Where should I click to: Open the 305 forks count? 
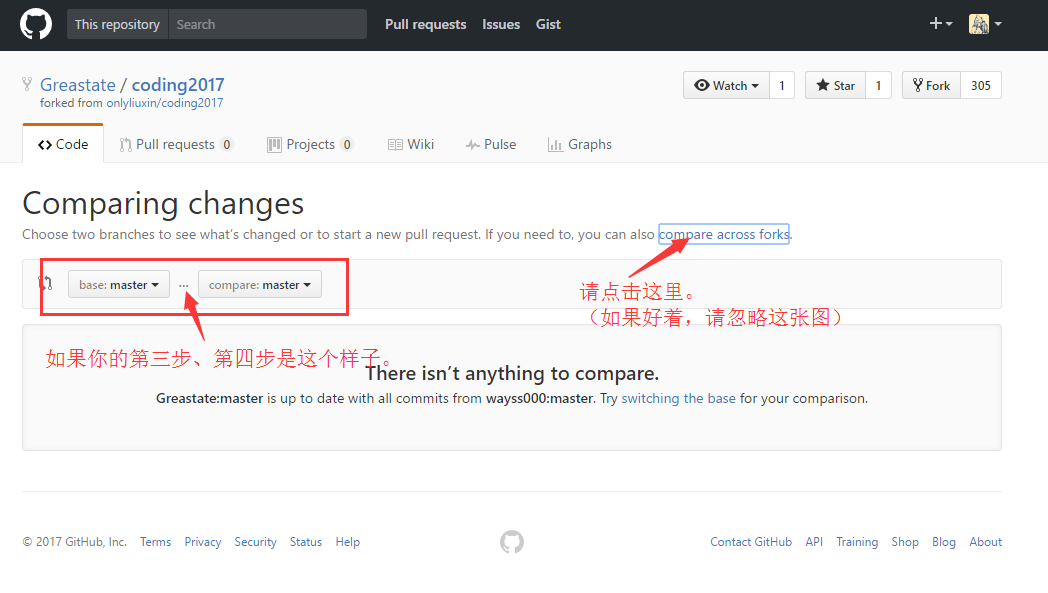[980, 86]
